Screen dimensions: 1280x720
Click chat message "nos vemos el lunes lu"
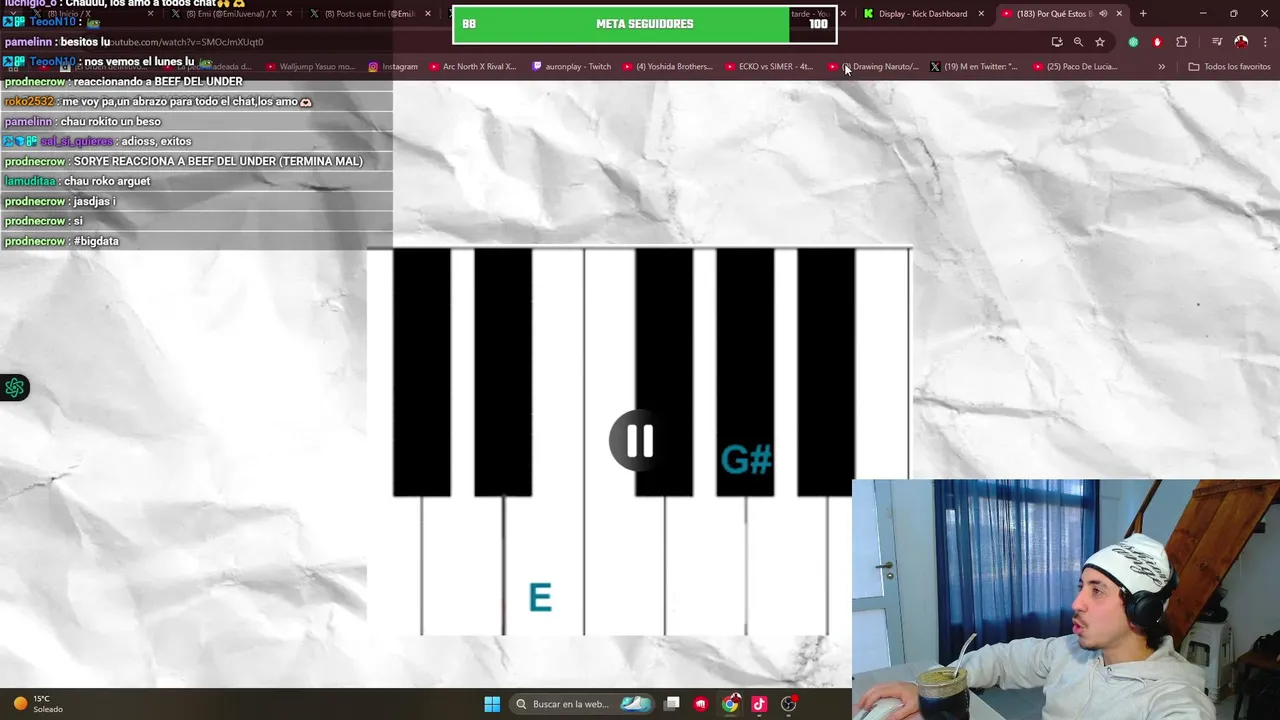coord(139,61)
